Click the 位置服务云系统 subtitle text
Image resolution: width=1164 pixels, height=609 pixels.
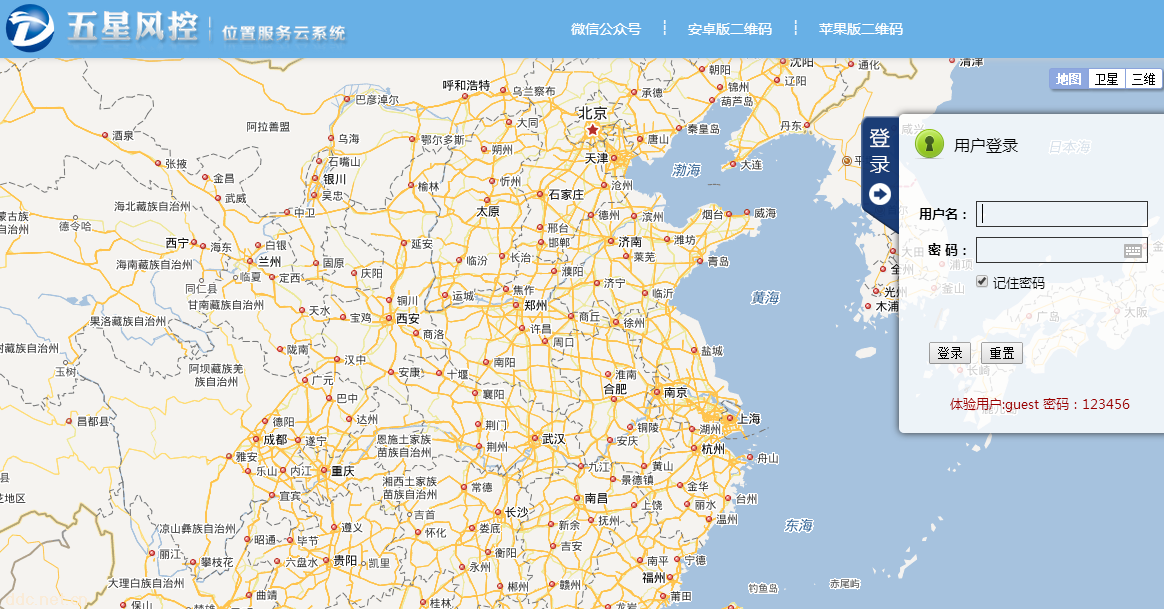284,33
